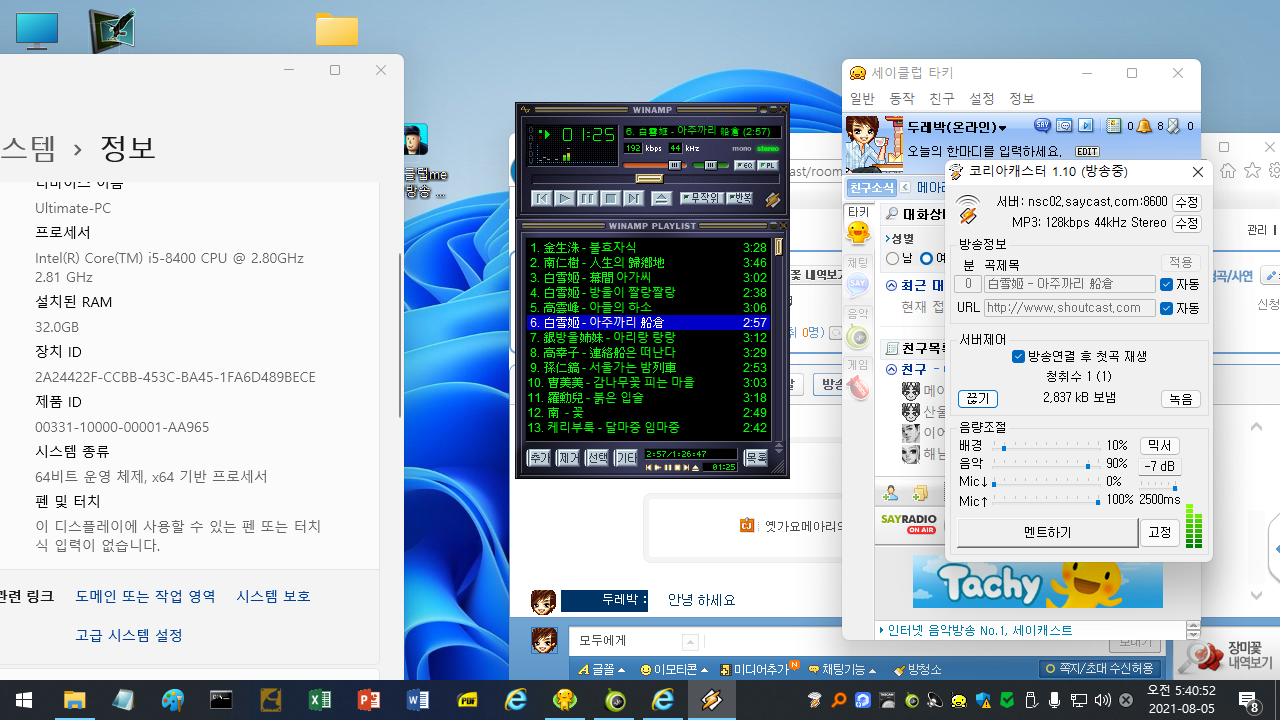1280x720 pixels.
Task: Toggle 자동 checkbox beside song title field
Action: point(1166,285)
